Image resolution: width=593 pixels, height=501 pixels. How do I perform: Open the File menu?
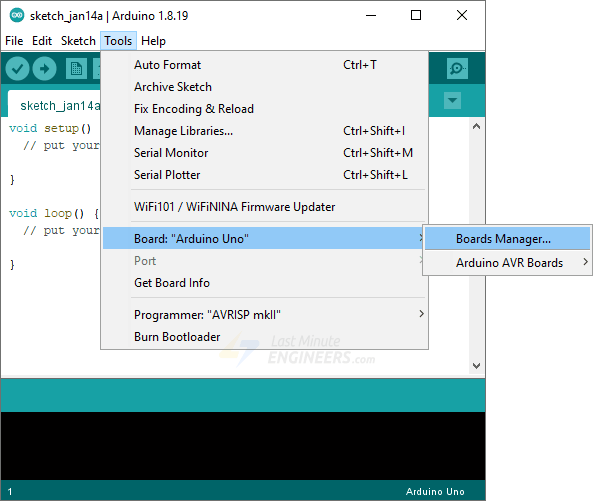tap(14, 41)
